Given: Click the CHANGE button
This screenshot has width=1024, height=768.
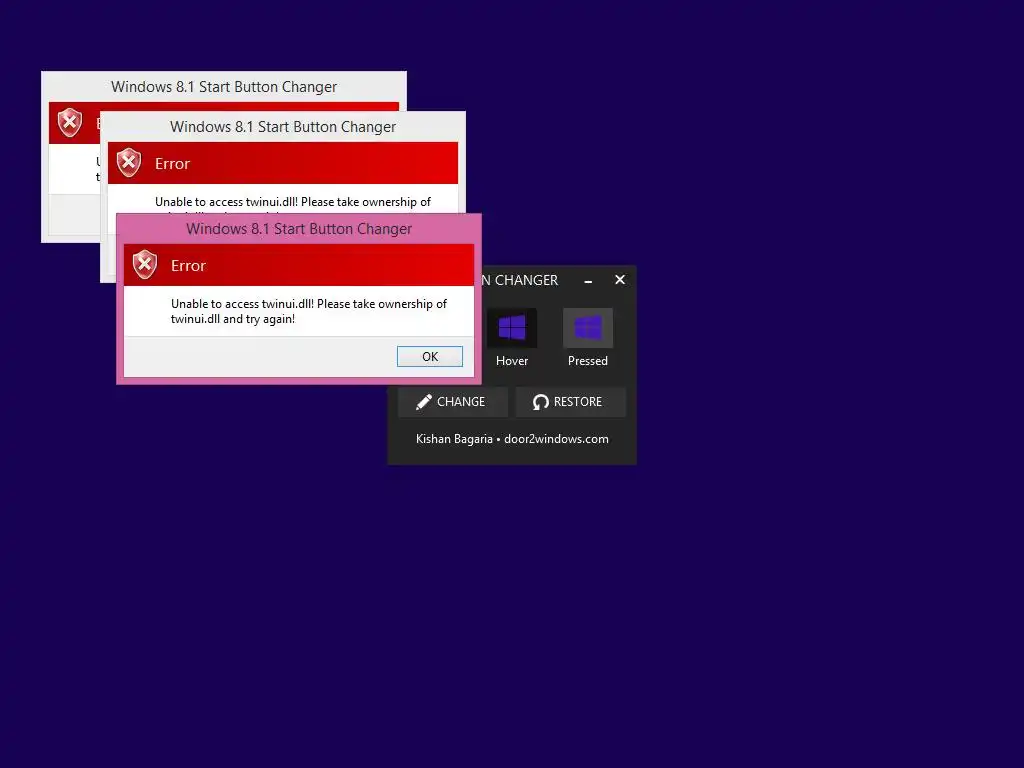Looking at the screenshot, I should [453, 402].
